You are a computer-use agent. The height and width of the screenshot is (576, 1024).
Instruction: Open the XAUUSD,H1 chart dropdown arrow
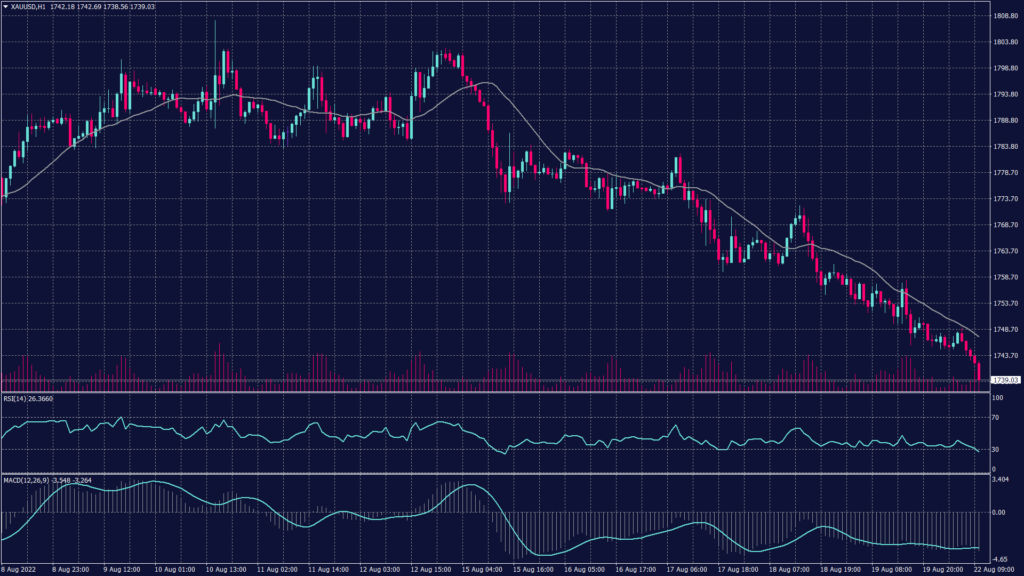click(8, 6)
